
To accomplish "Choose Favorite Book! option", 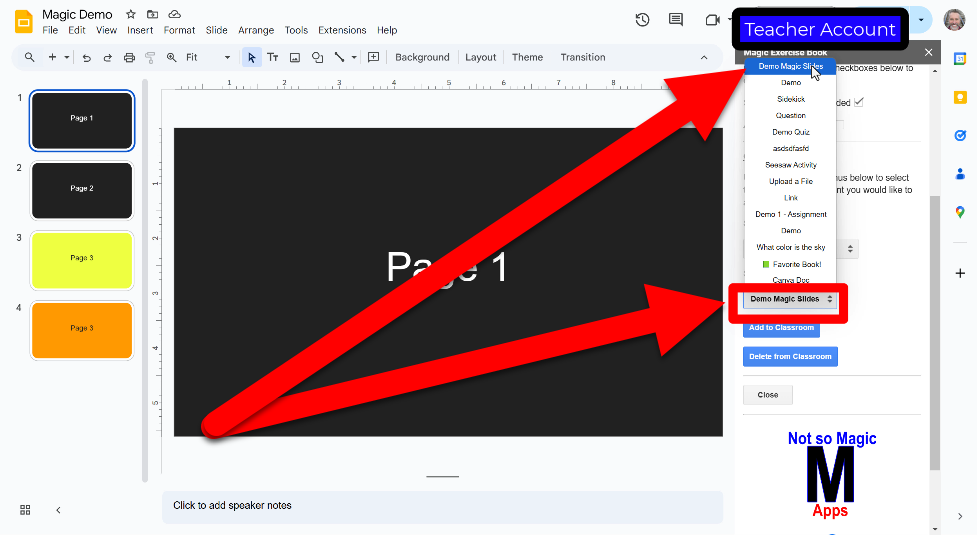I will pyautogui.click(x=790, y=264).
